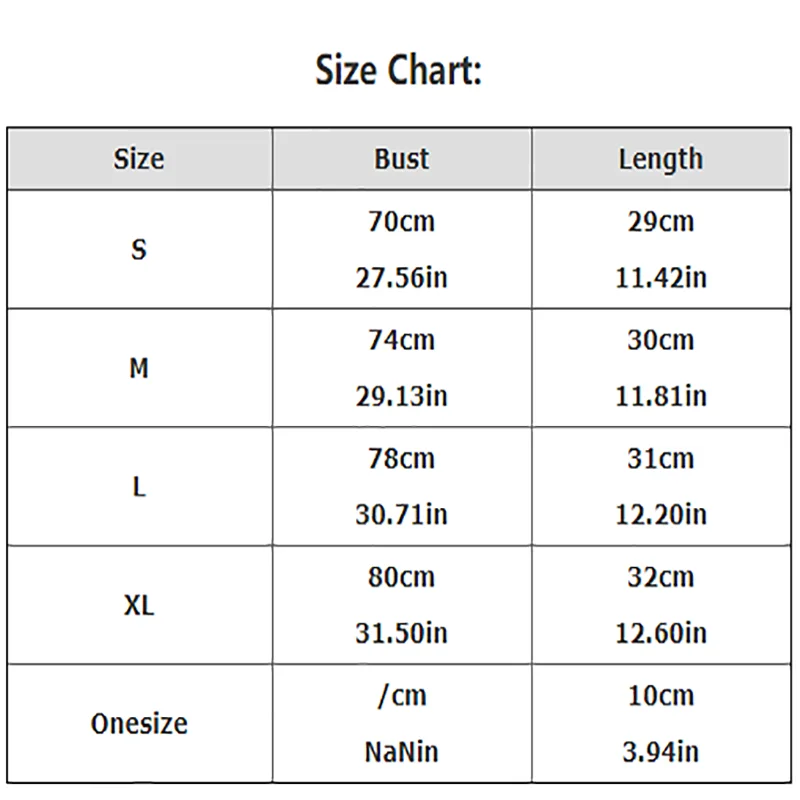Select the 12.60in length value
The height and width of the screenshot is (800, 800).
click(661, 633)
